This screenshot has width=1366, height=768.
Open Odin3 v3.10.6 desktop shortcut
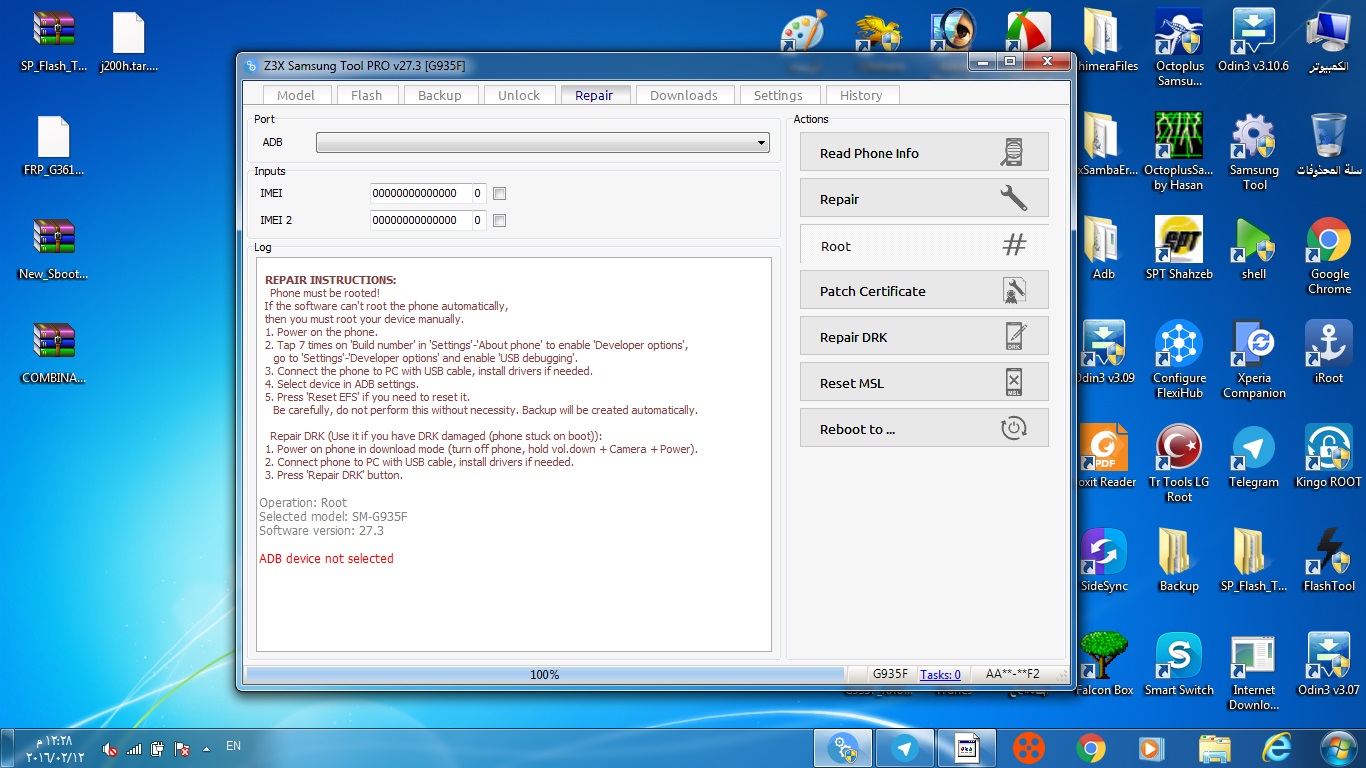tap(1253, 41)
